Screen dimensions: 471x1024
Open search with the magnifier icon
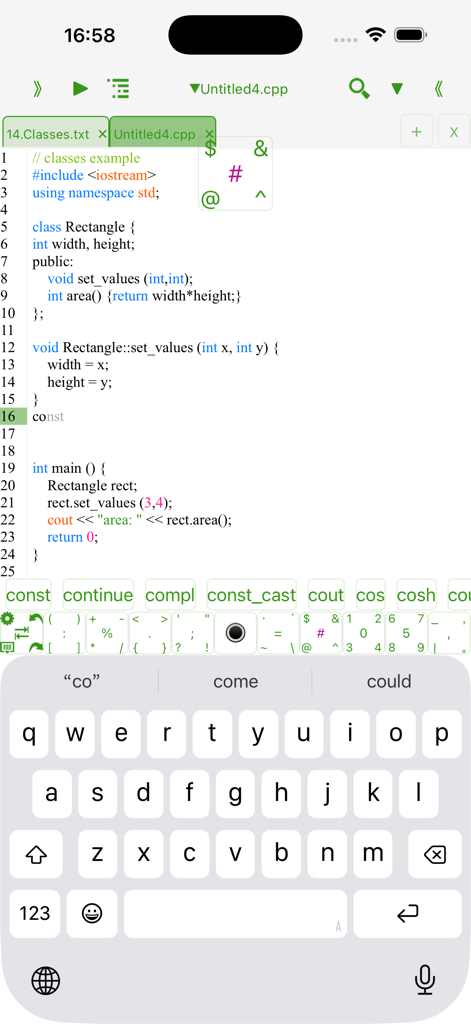(x=359, y=88)
